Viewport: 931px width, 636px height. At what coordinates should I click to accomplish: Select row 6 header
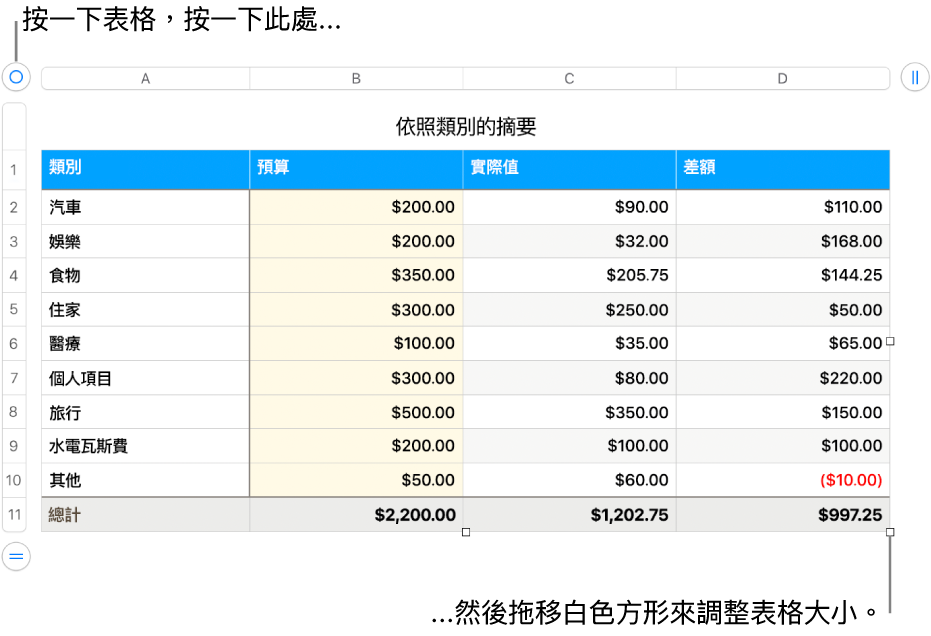[x=14, y=343]
